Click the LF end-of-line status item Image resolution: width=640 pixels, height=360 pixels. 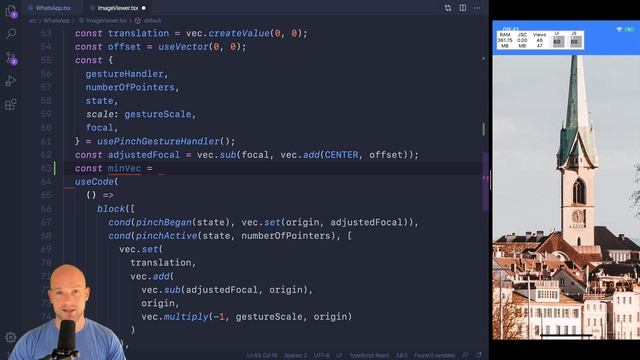[339, 356]
